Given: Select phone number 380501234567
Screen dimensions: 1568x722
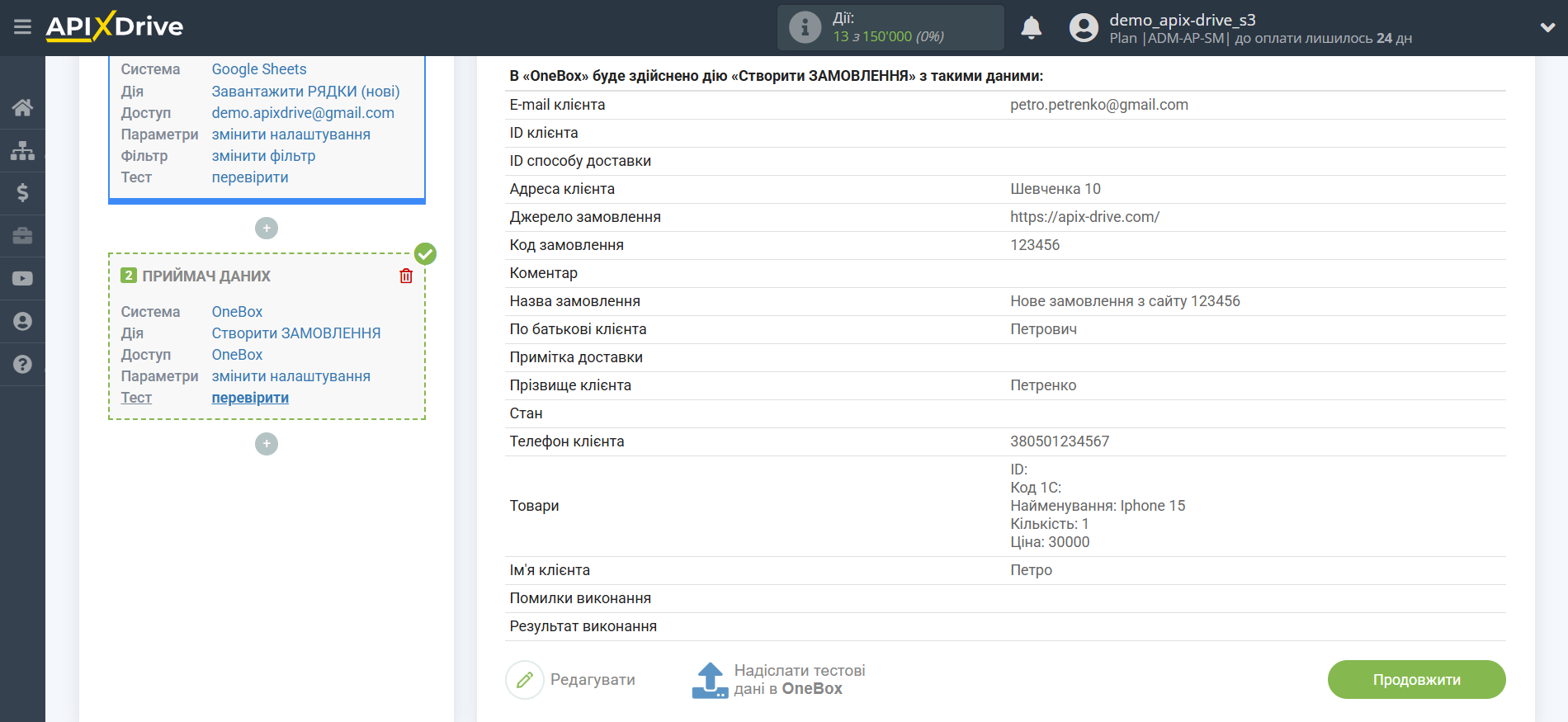Looking at the screenshot, I should tap(1060, 441).
